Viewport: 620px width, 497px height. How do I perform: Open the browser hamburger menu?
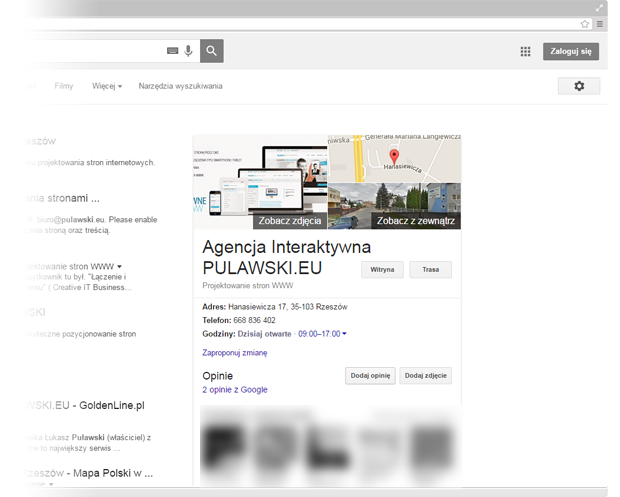point(600,23)
